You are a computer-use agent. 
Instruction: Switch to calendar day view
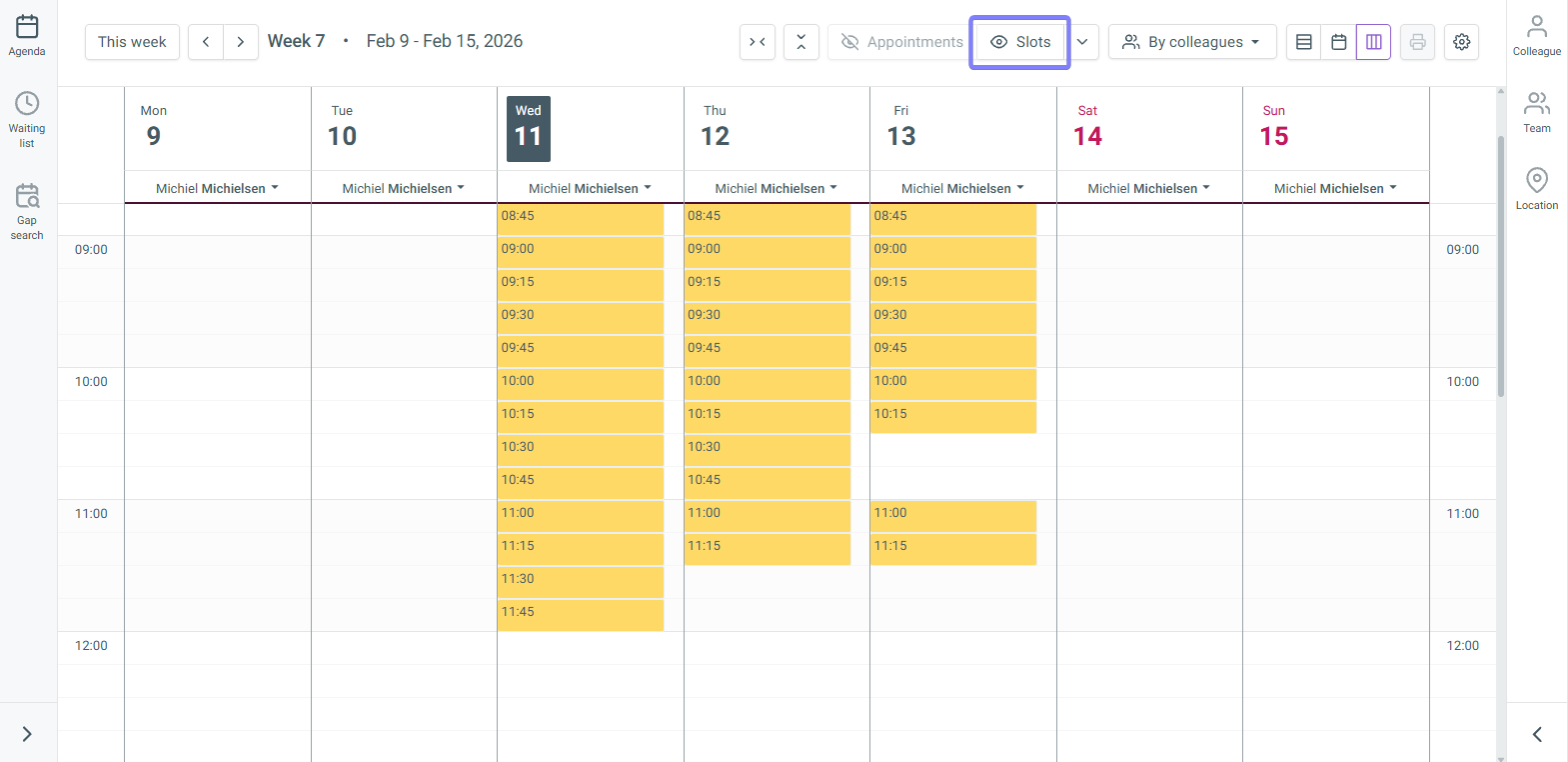click(1338, 42)
